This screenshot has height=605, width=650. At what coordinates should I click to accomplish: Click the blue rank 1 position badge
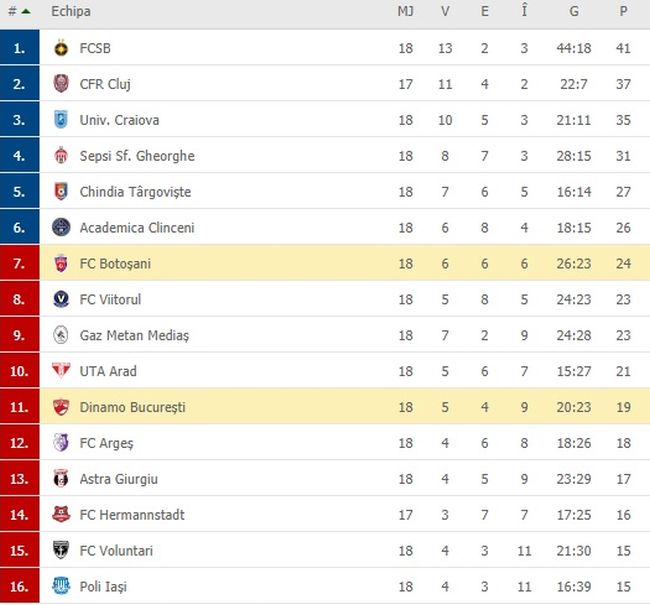click(20, 48)
